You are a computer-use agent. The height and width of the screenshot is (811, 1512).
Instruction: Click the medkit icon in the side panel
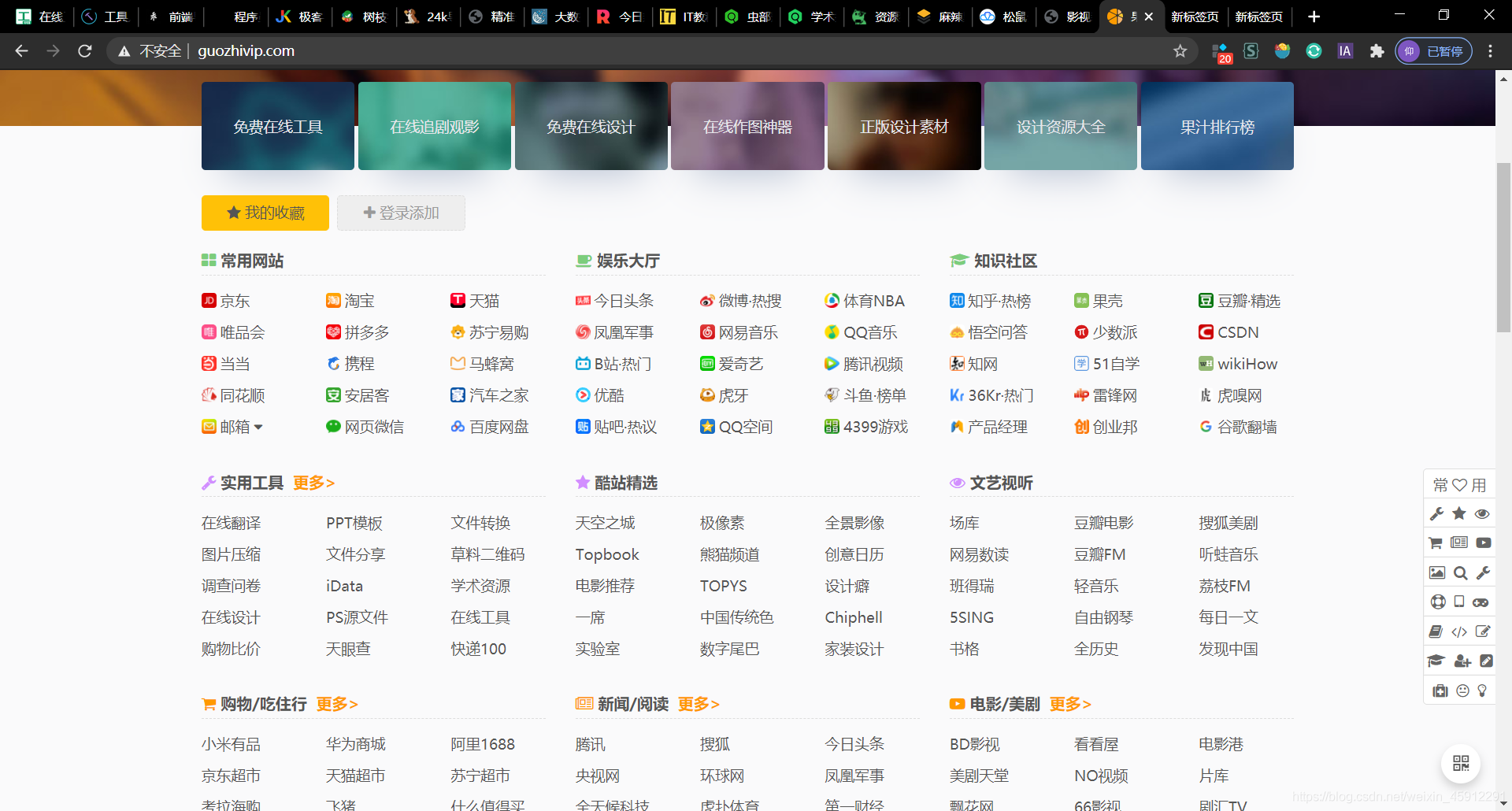point(1440,691)
